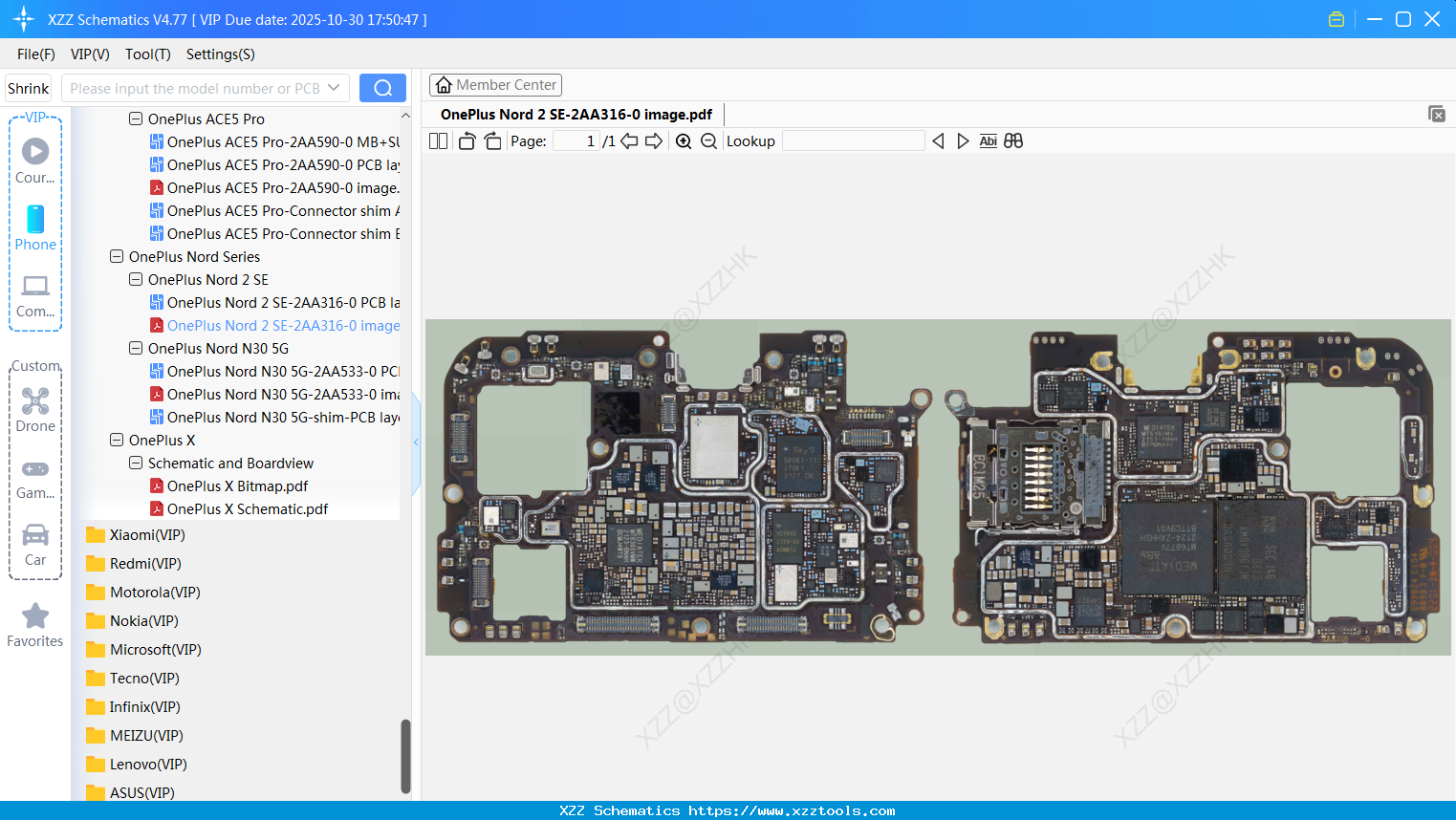Collapse the OnePlus Nord Series node
Viewport: 1456px width, 820px height.
tap(117, 256)
